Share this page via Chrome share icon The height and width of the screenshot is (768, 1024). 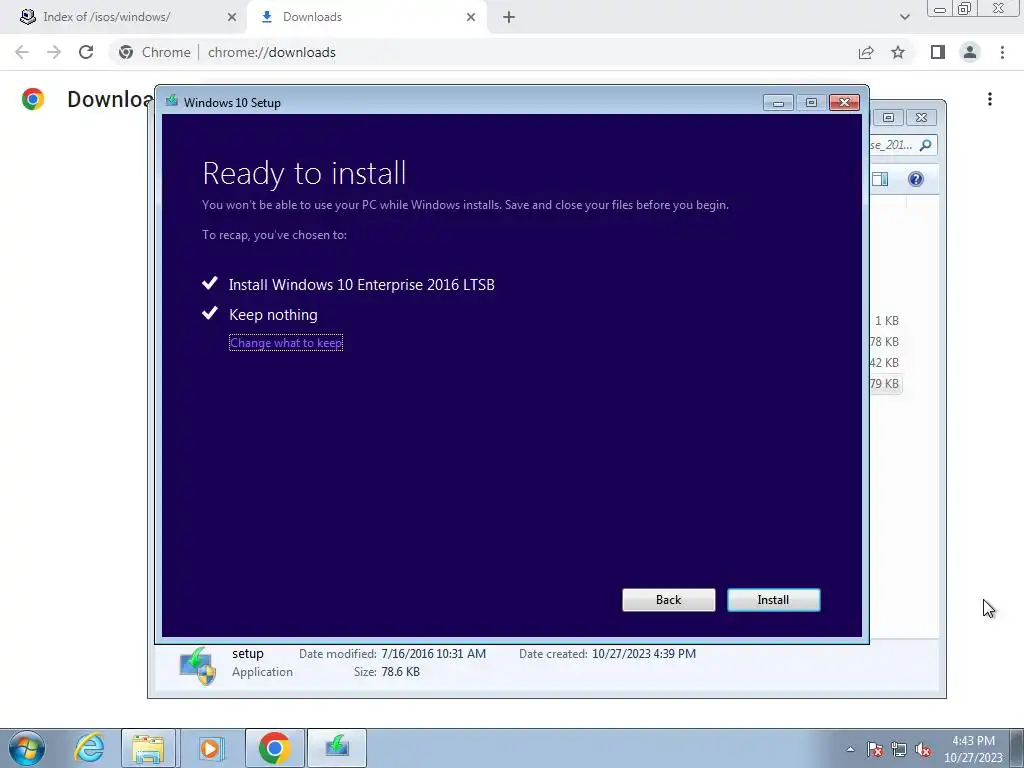click(866, 52)
